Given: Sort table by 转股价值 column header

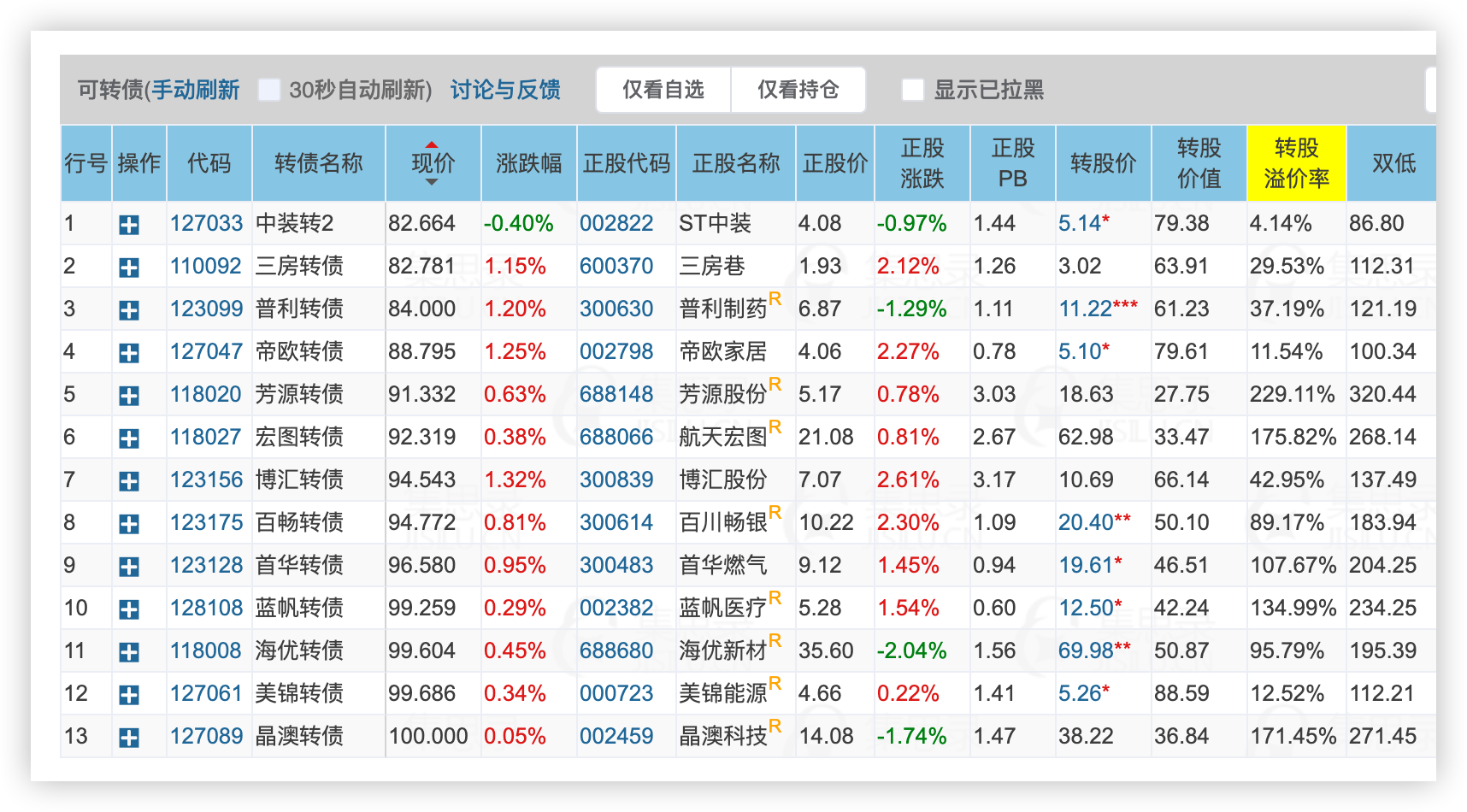Looking at the screenshot, I should coord(1199,163).
